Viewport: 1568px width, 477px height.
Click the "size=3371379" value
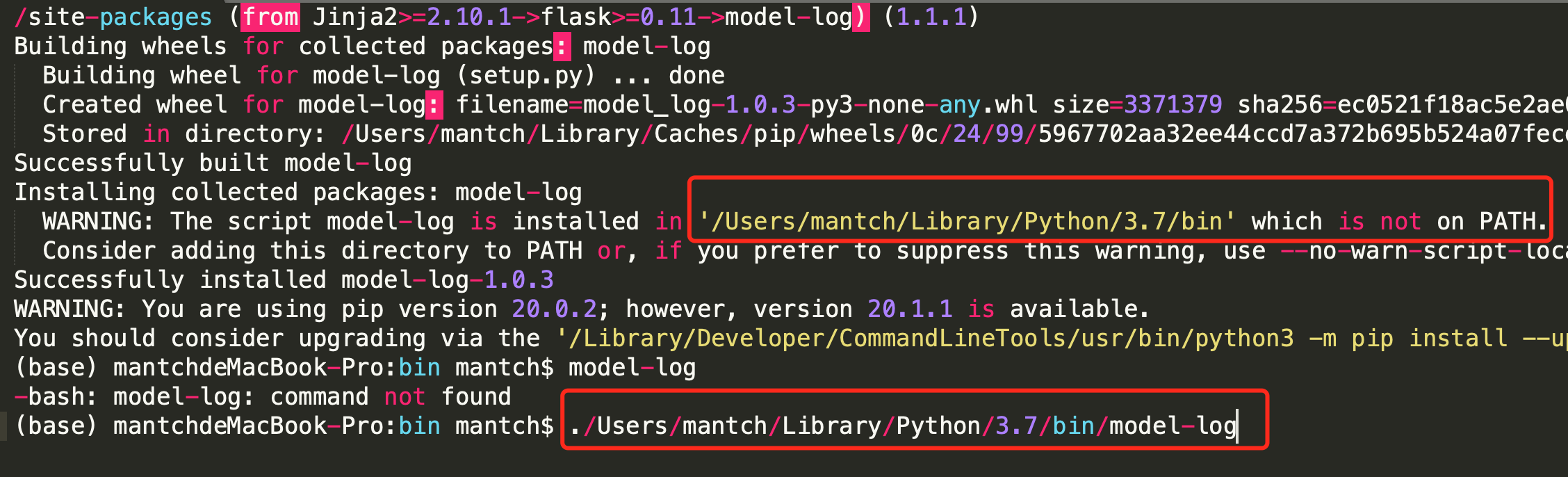(x=1137, y=105)
